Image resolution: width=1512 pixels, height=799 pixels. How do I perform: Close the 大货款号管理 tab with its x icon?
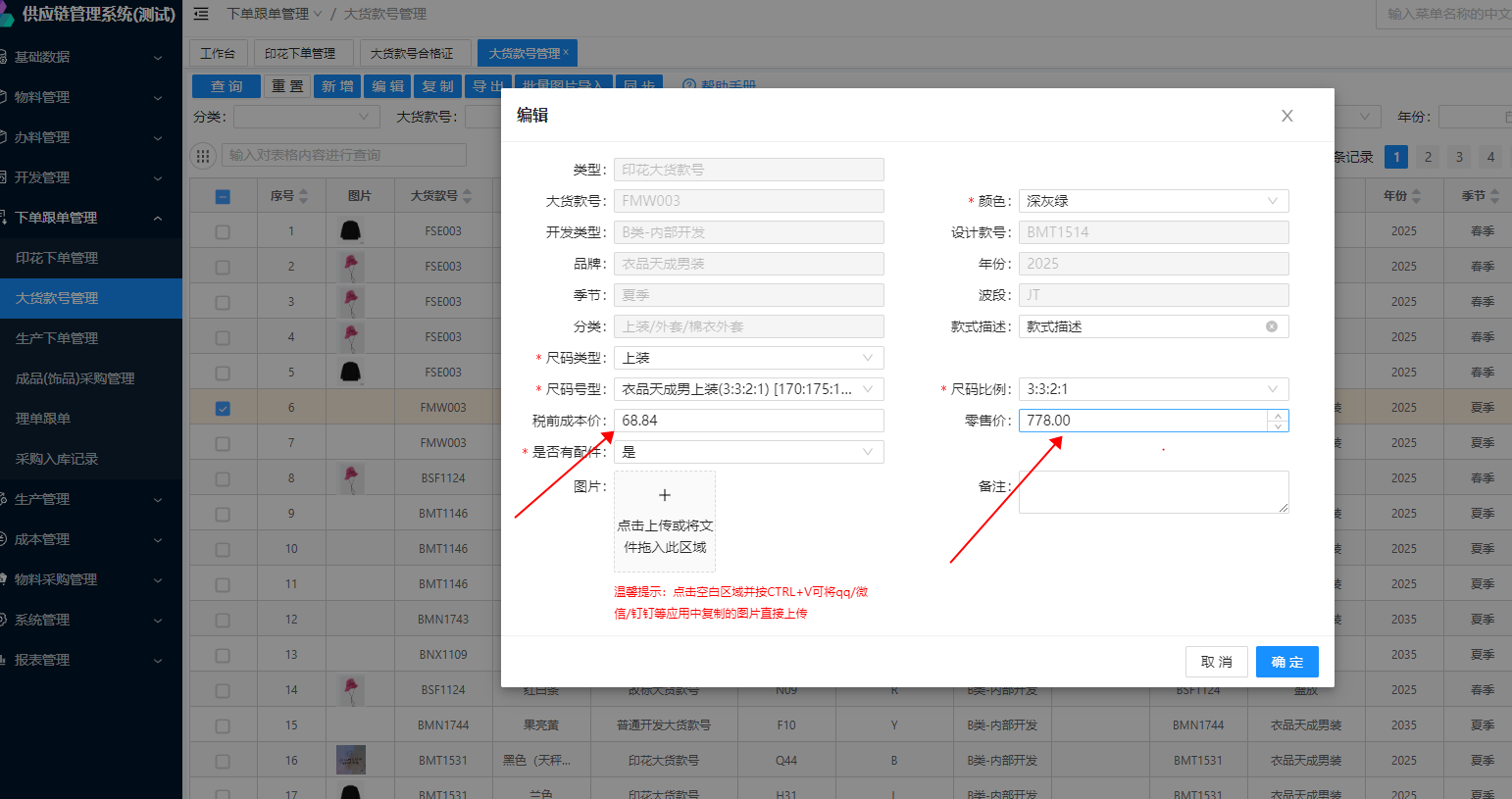tap(566, 52)
